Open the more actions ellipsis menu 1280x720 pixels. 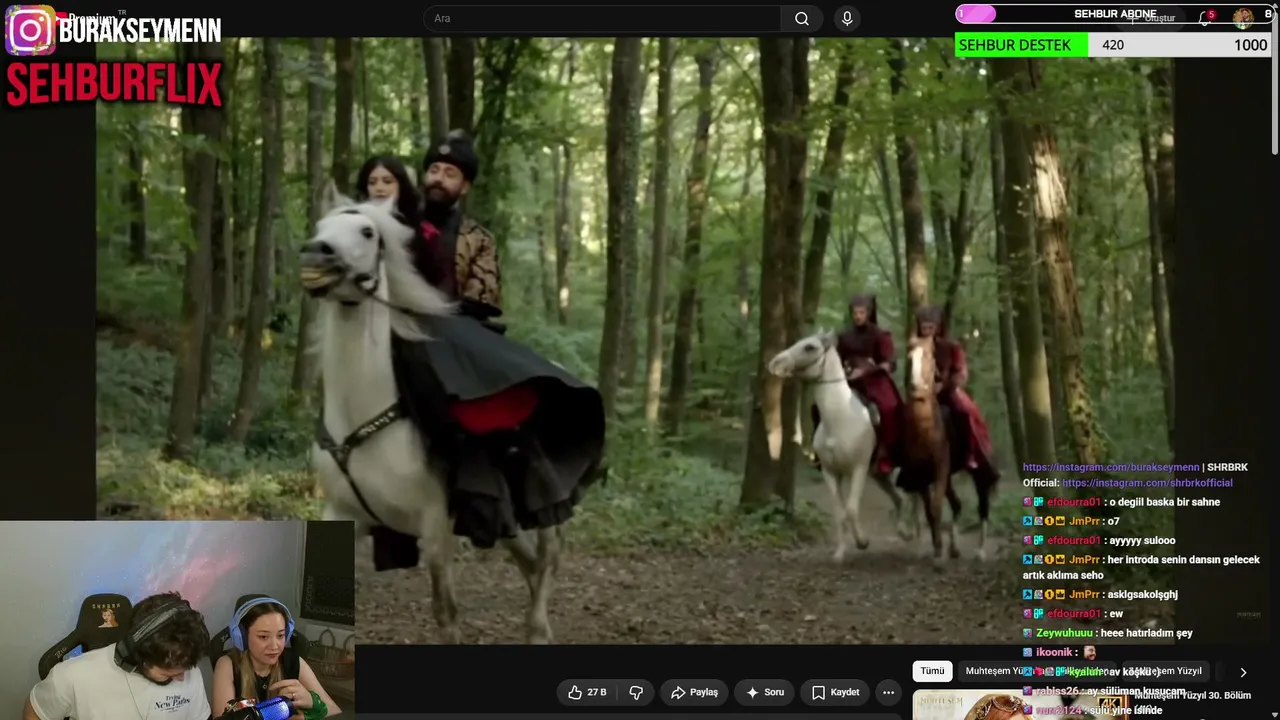[888, 692]
